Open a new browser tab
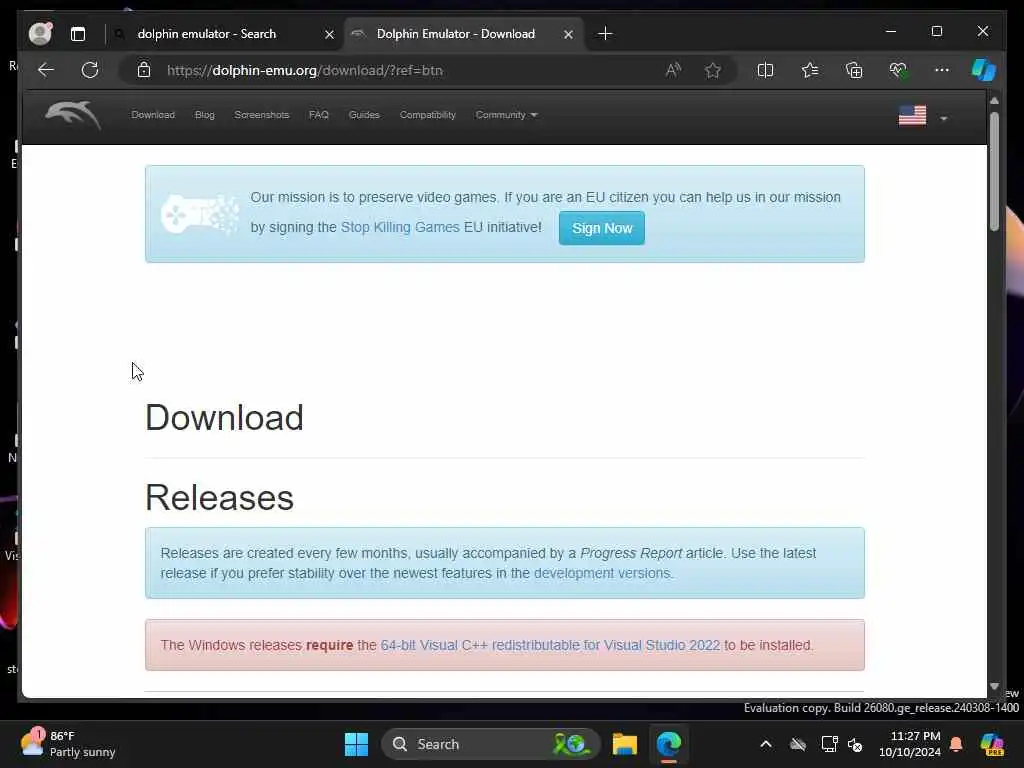 (605, 34)
